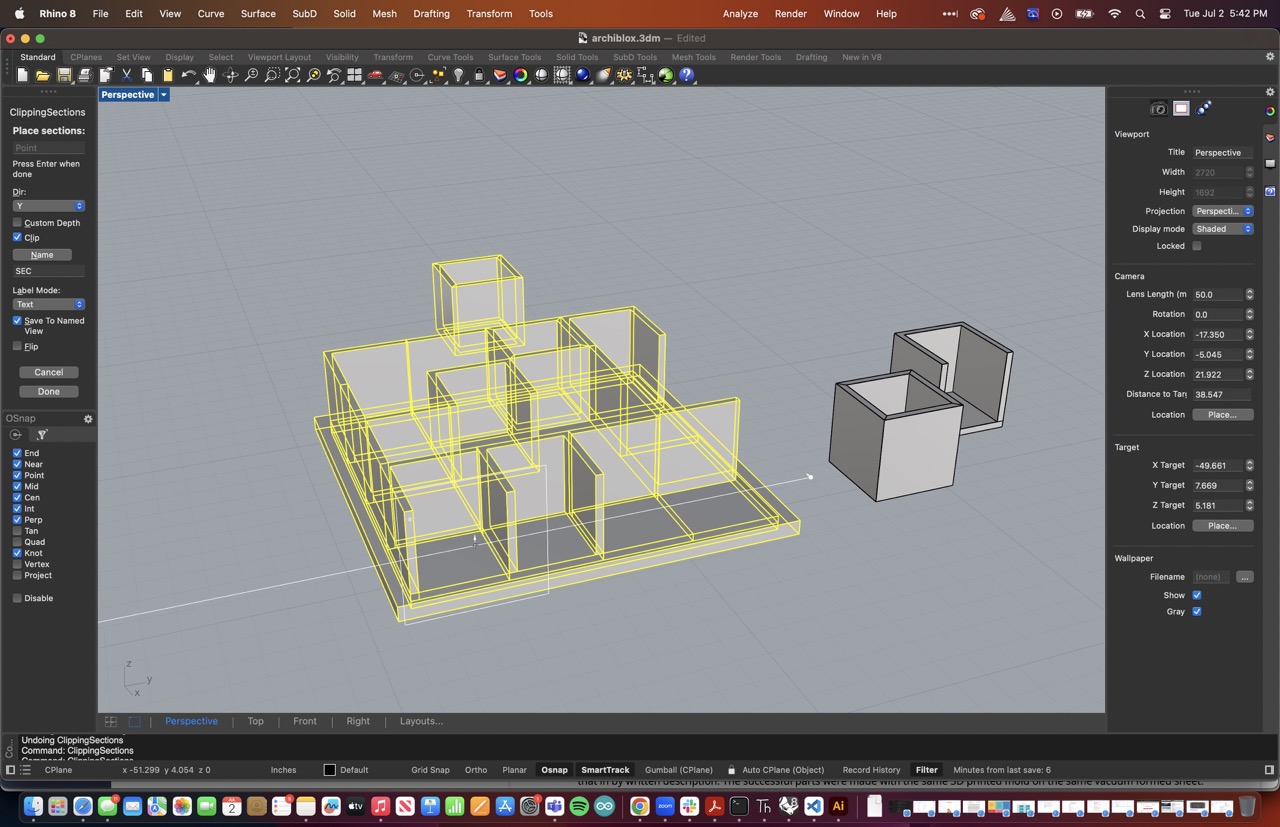The width and height of the screenshot is (1280, 827).
Task: Click the X Target stepper
Action: pyautogui.click(x=1249, y=466)
